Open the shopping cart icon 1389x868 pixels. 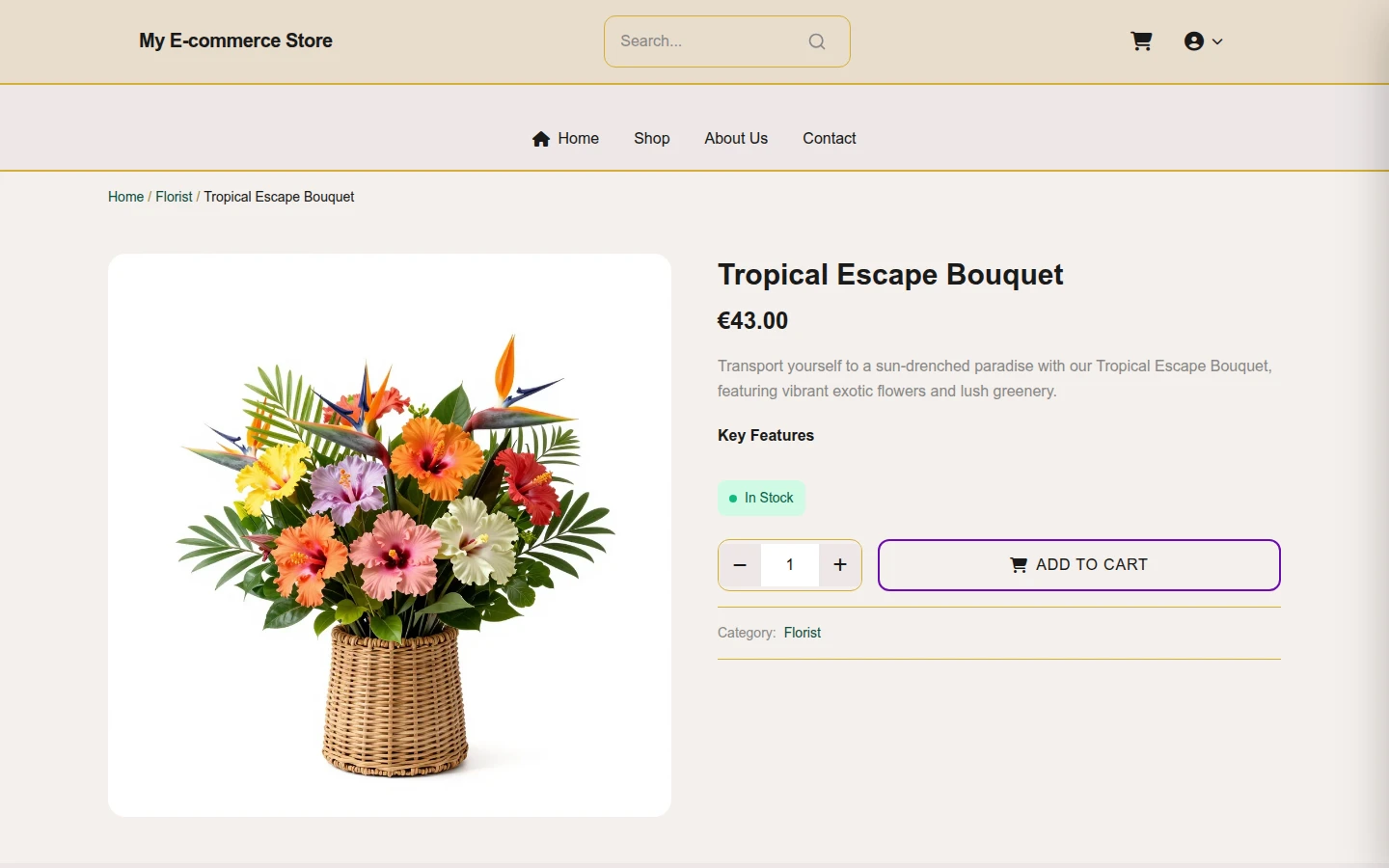tap(1141, 41)
